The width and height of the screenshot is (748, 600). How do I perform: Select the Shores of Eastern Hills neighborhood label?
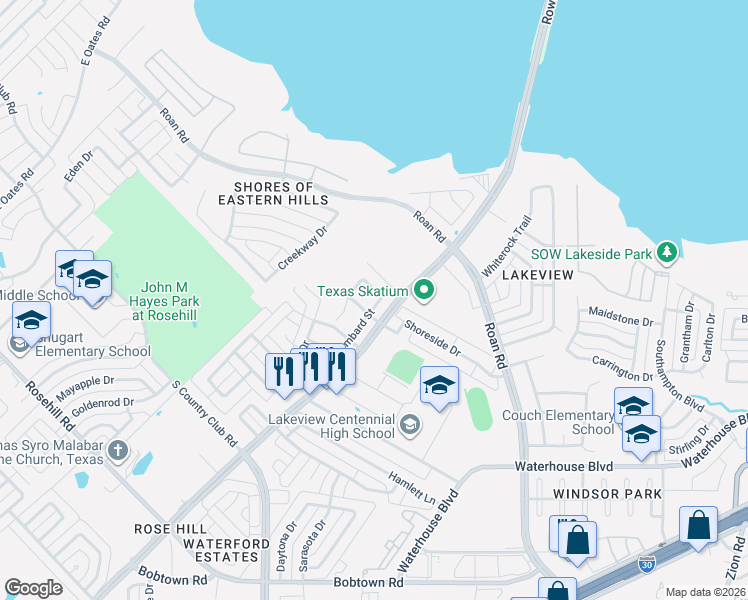point(273,193)
